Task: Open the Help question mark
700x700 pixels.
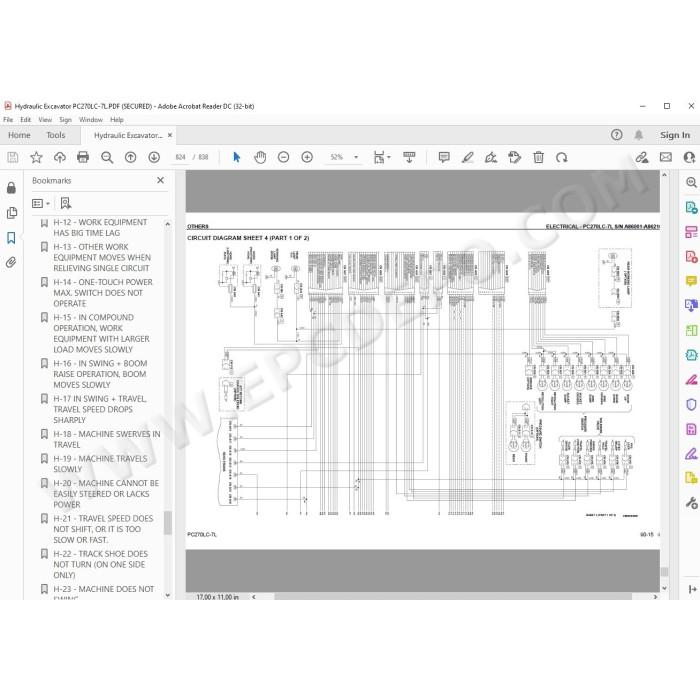Action: point(617,135)
